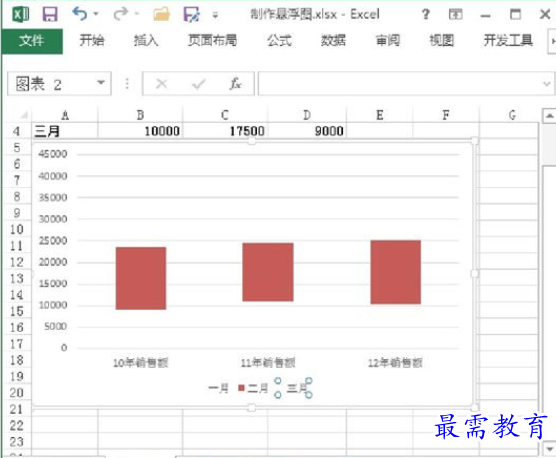Screen dimensions: 556x458
Task: Open the undo history dropdown arrow
Action: (96, 14)
